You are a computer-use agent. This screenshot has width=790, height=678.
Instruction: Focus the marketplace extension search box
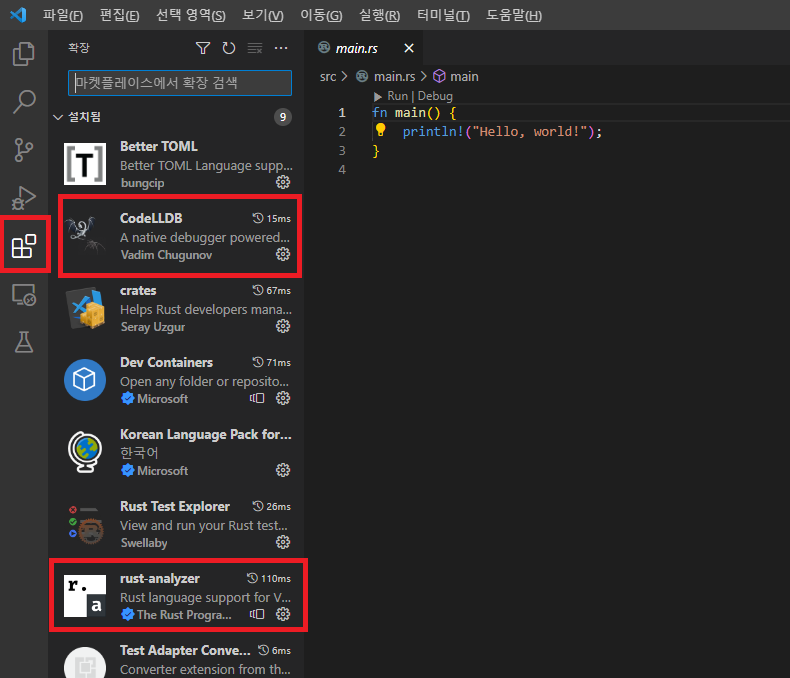coord(180,83)
